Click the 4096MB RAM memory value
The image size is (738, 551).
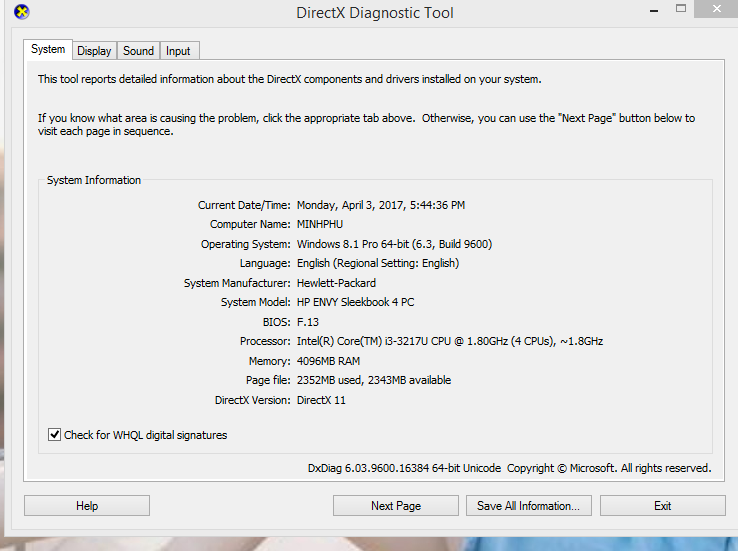click(329, 361)
